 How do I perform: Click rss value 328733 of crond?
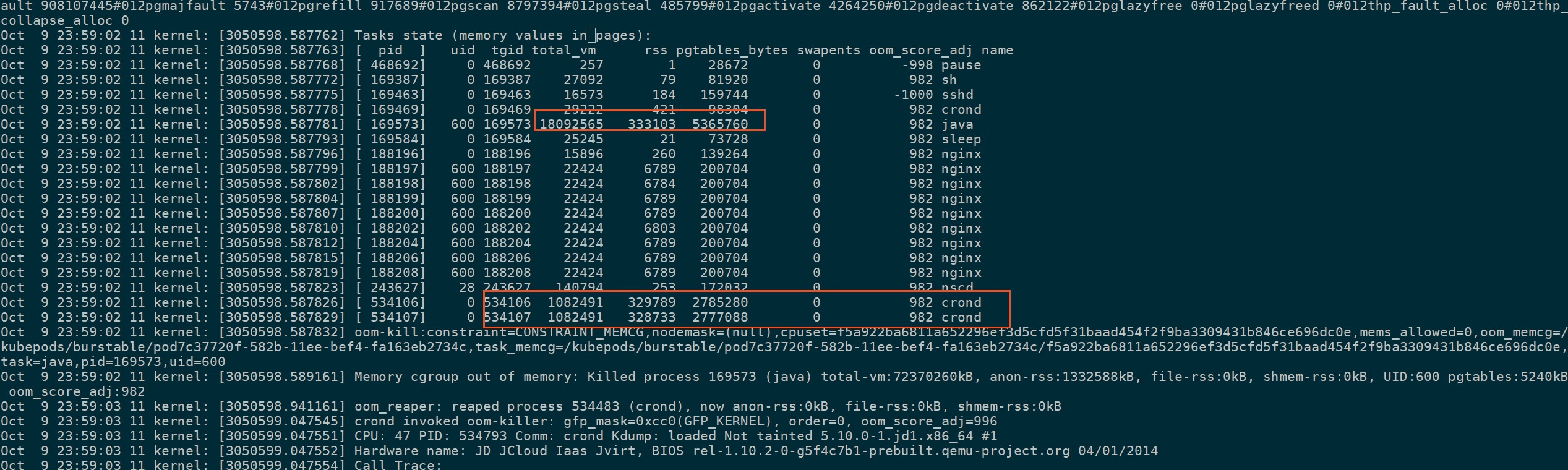(x=652, y=317)
